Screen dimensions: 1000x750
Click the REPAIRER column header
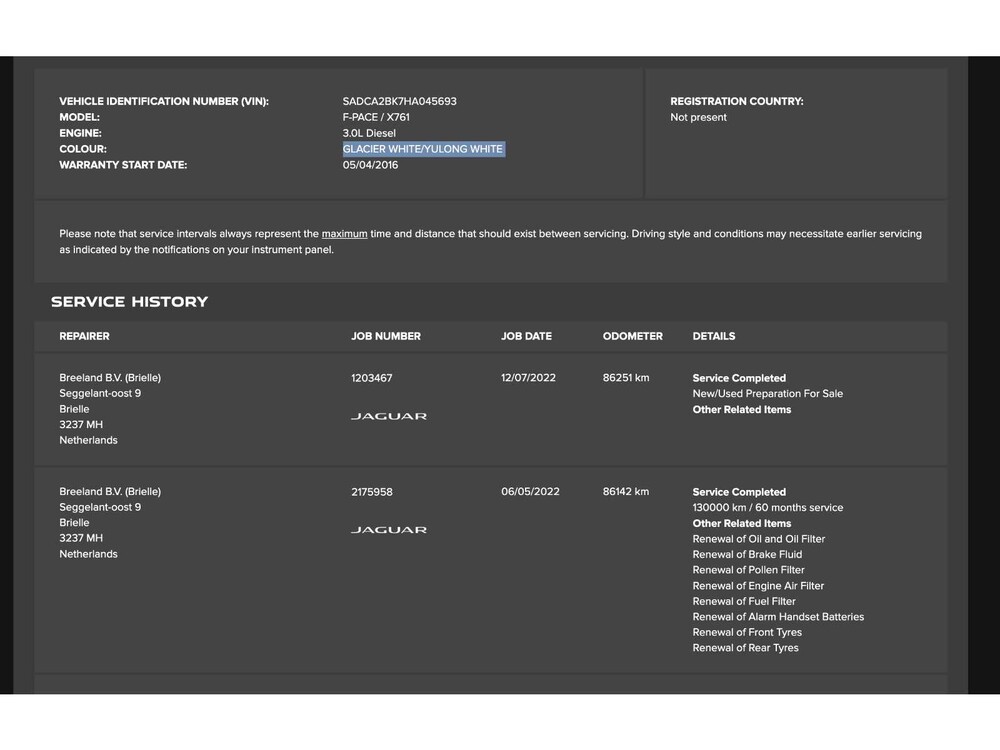[84, 336]
